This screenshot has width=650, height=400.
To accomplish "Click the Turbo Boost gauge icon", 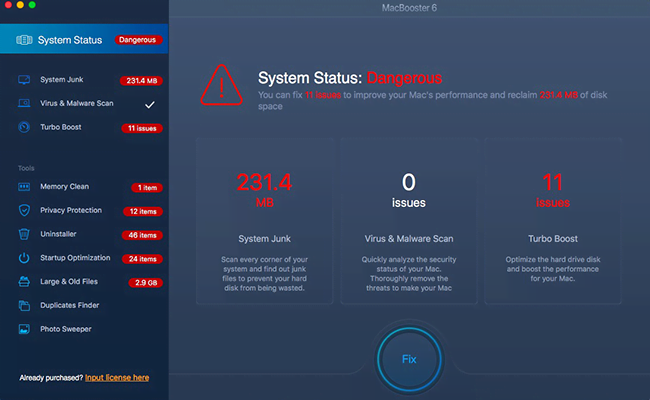I will pos(24,127).
